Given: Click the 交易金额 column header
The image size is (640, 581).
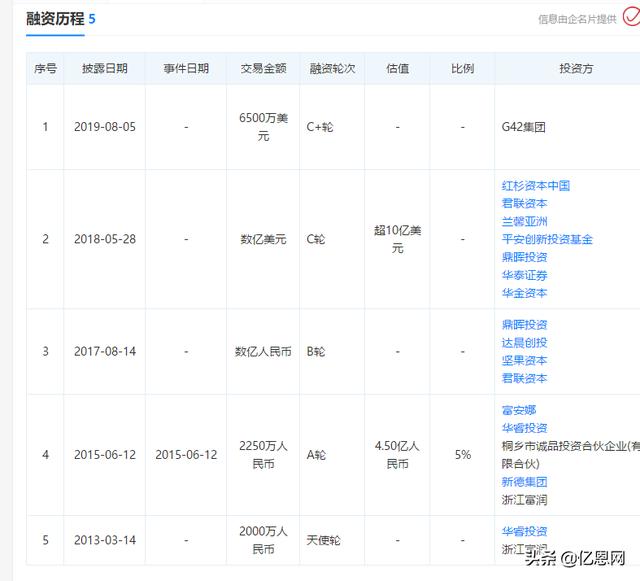Looking at the screenshot, I should [263, 68].
